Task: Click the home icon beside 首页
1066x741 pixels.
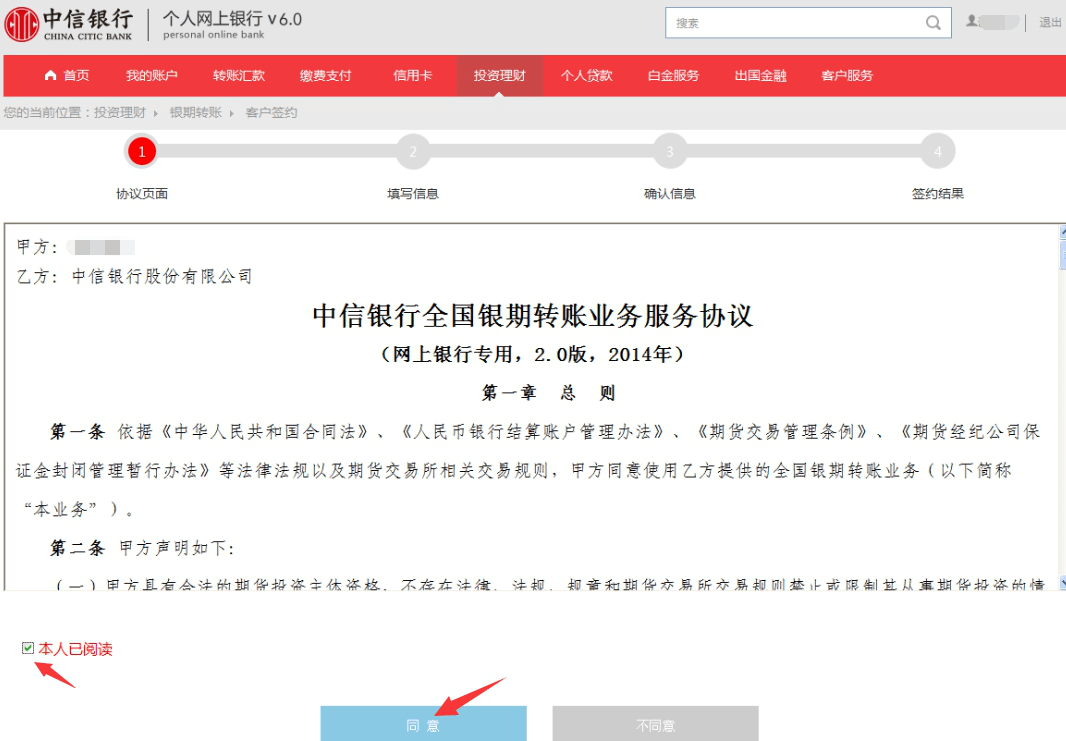Action: pos(50,75)
